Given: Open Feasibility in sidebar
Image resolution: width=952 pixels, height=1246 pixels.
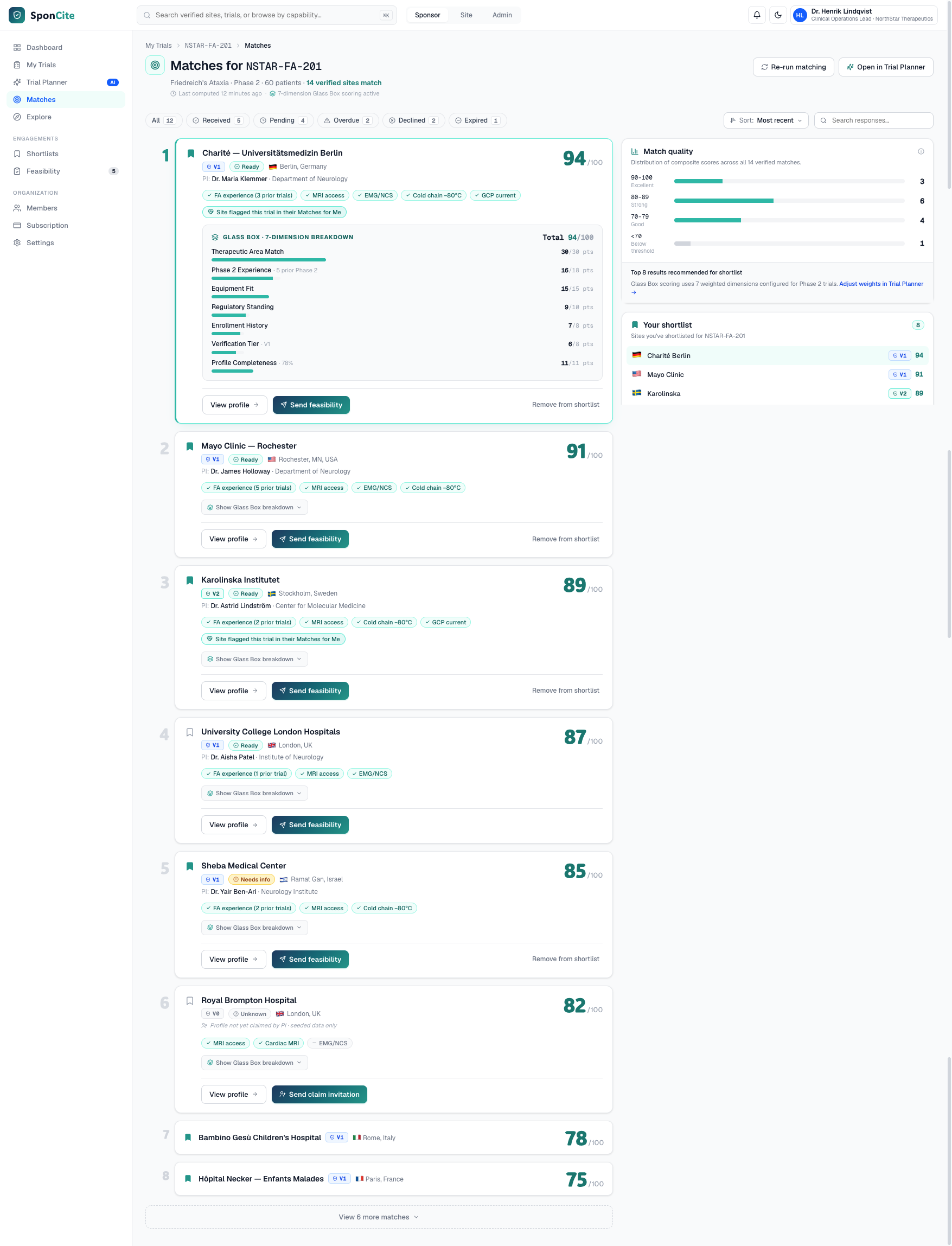Looking at the screenshot, I should pos(66,171).
